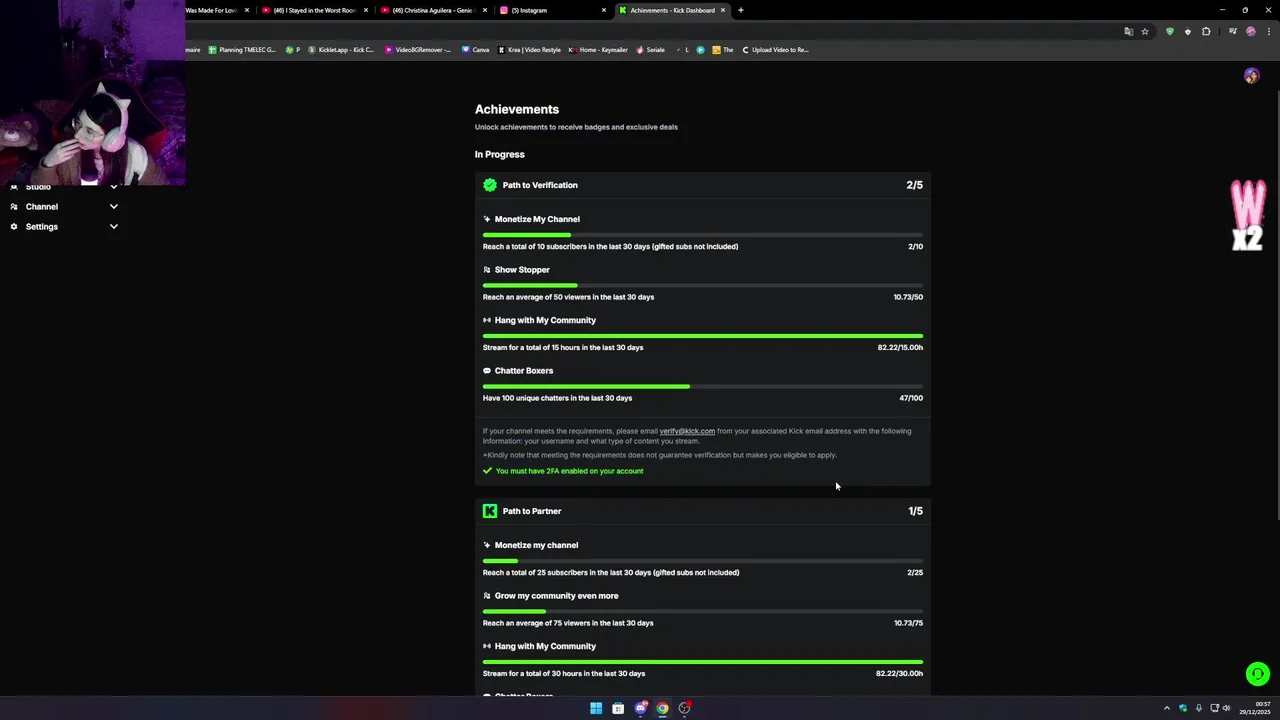The height and width of the screenshot is (720, 1280).
Task: Expand the Channel sidebar section
Action: (x=114, y=207)
